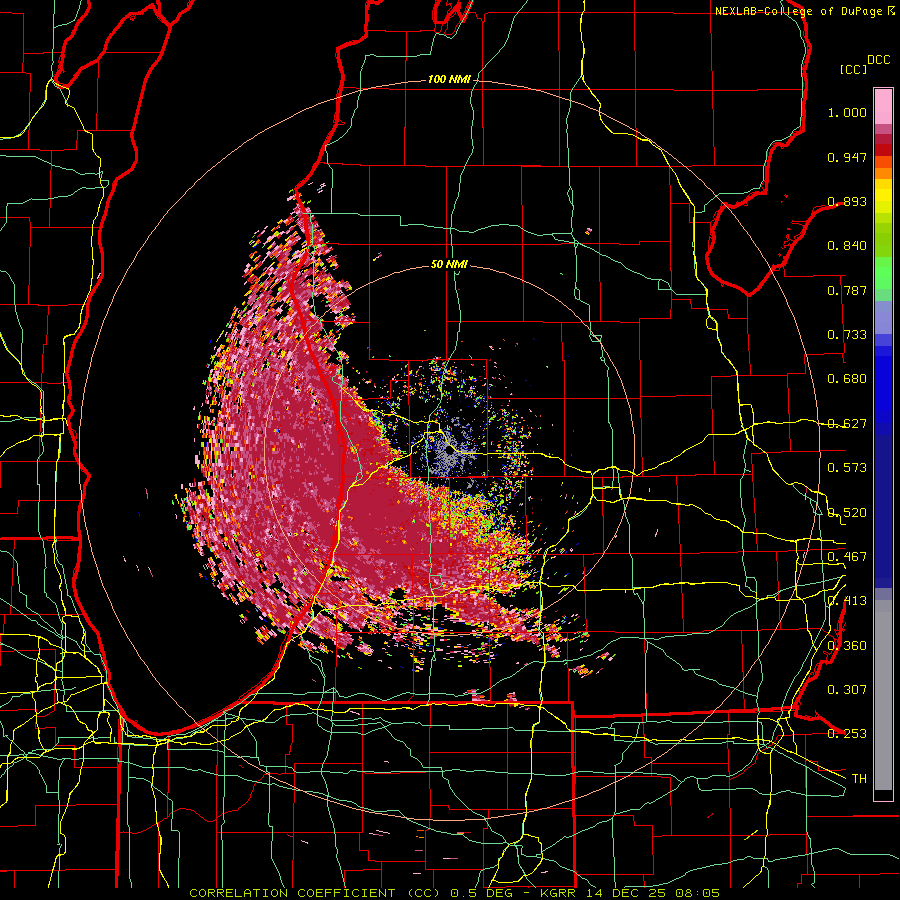This screenshot has width=900, height=900.
Task: Click the 0.787 legend value
Action: pyautogui.click(x=847, y=290)
